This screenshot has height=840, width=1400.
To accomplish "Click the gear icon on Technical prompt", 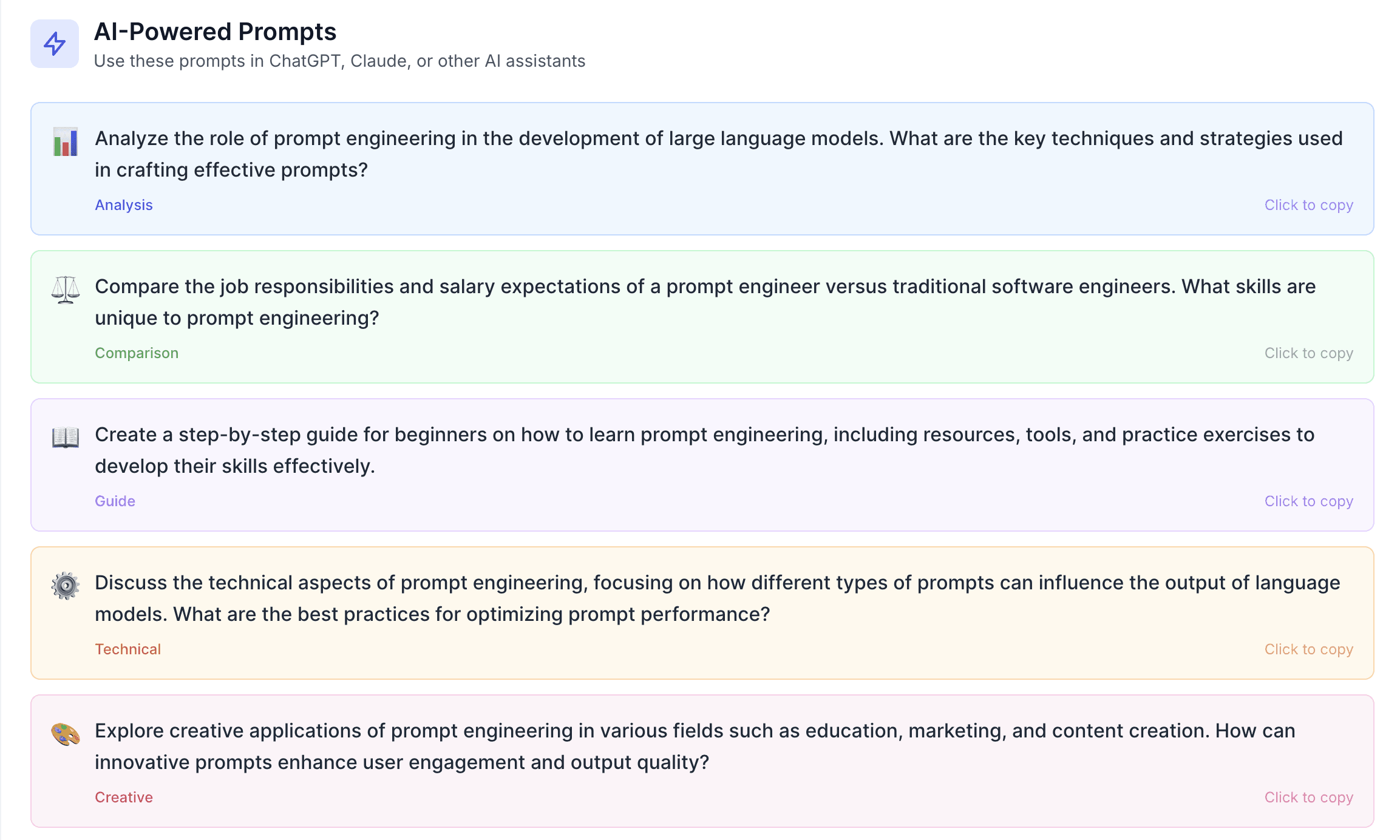I will click(x=65, y=586).
